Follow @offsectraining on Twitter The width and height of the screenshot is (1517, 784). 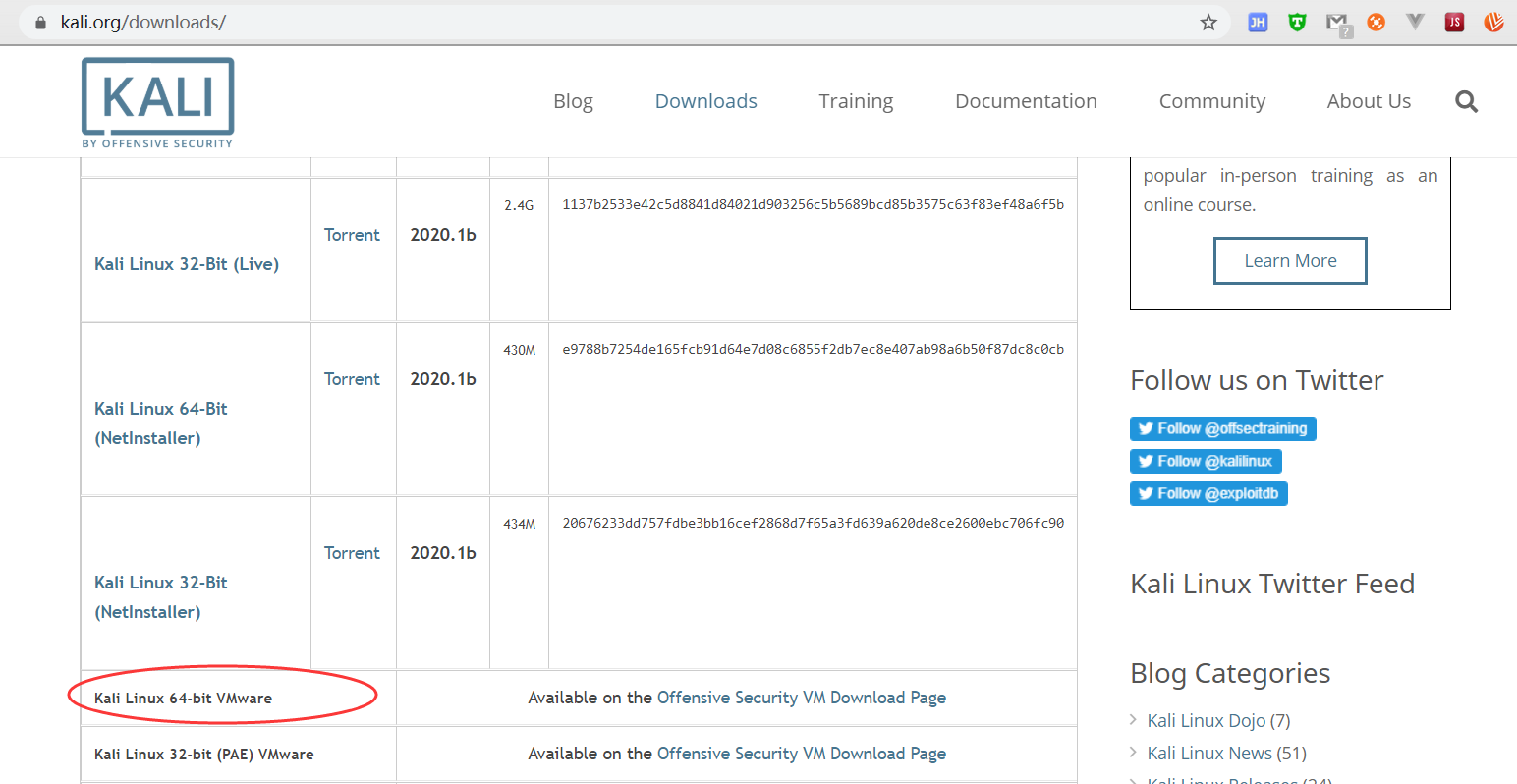1222,428
